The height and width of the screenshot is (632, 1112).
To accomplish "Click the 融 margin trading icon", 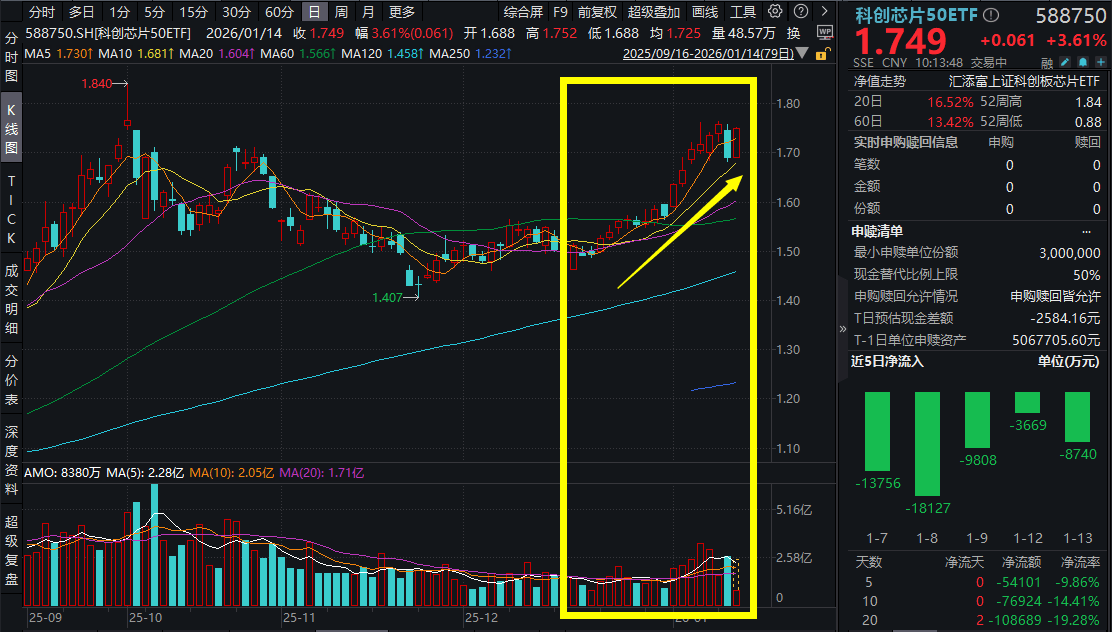I will pos(1046,61).
